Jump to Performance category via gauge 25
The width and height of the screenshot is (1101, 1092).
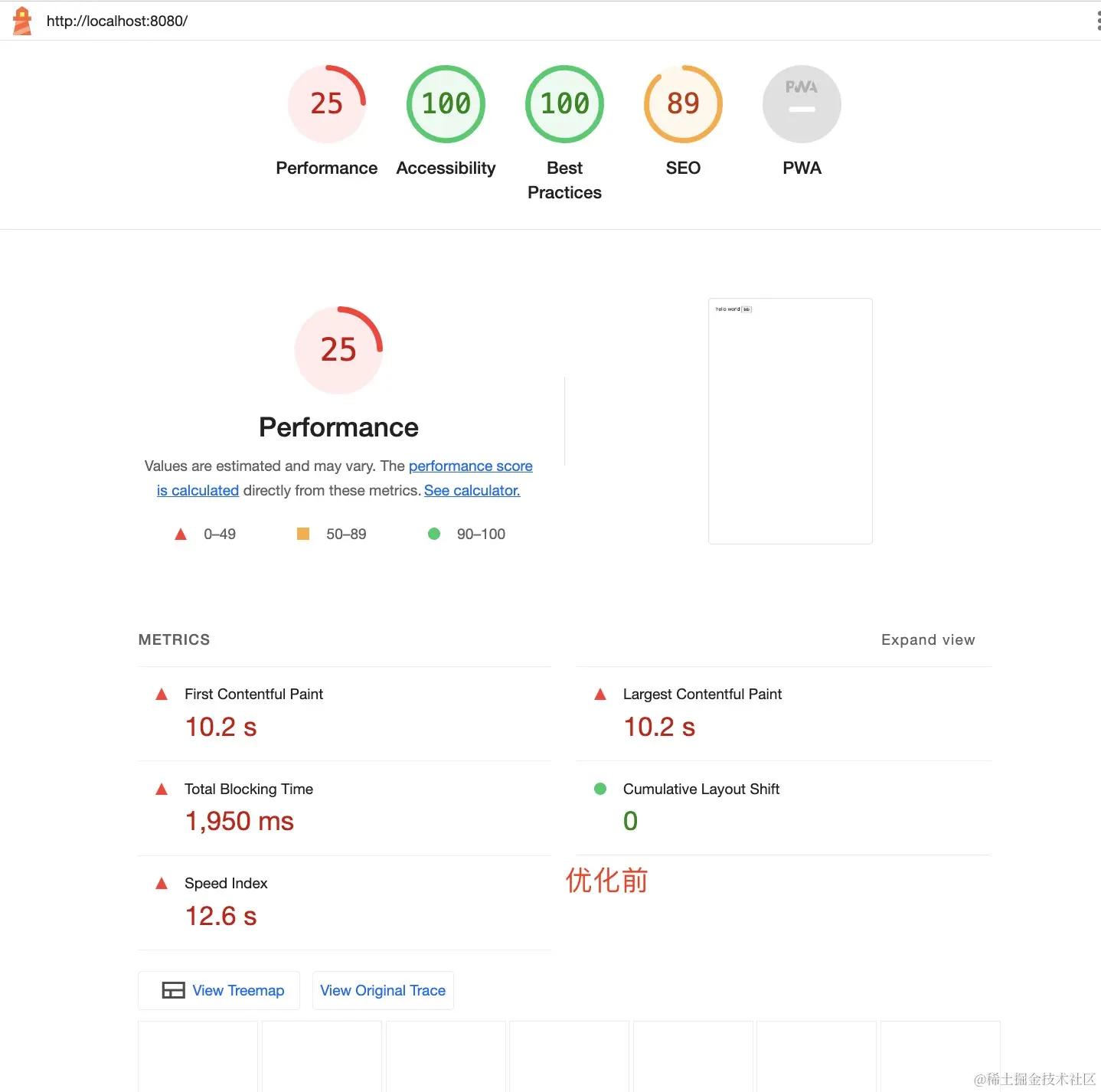click(x=327, y=103)
